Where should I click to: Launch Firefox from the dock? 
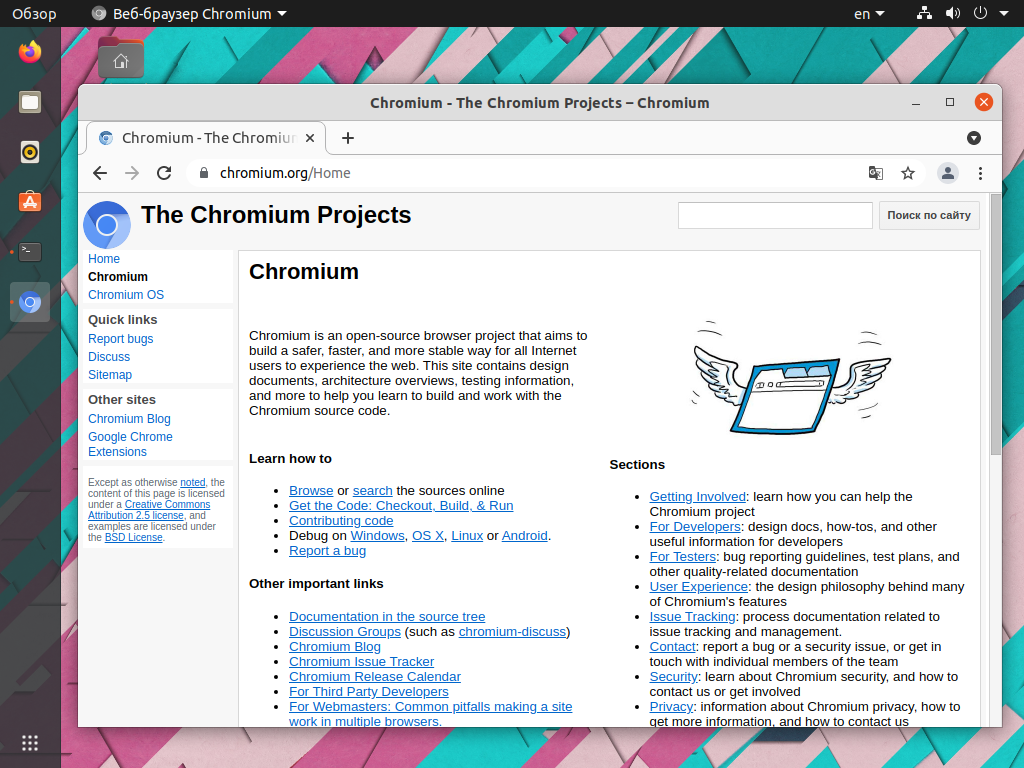click(30, 52)
